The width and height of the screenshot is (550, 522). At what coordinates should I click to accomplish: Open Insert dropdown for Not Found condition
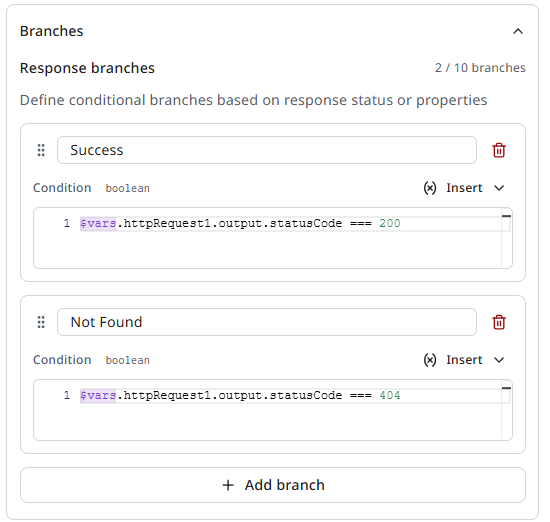464,360
